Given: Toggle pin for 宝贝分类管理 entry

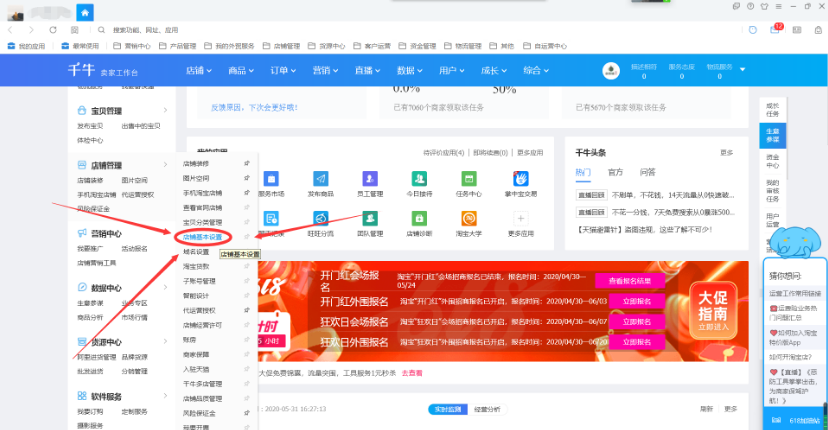Looking at the screenshot, I should coord(247,222).
